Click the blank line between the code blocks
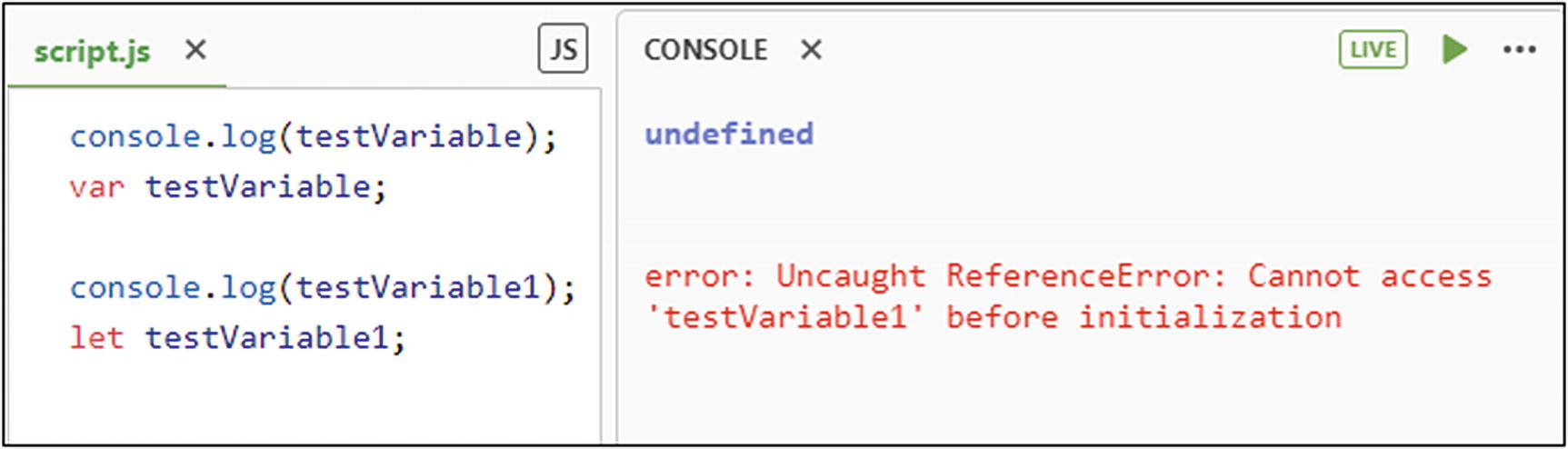Screen dimensions: 1568x449 pyautogui.click(x=300, y=237)
